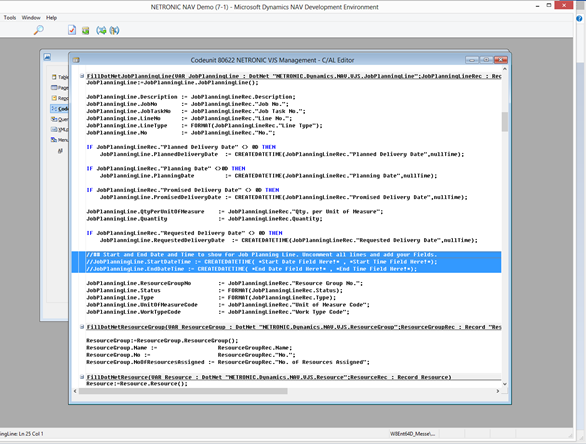This screenshot has width=586, height=444.
Task: Minimize the C/AL Editor child window
Action: tap(472, 60)
